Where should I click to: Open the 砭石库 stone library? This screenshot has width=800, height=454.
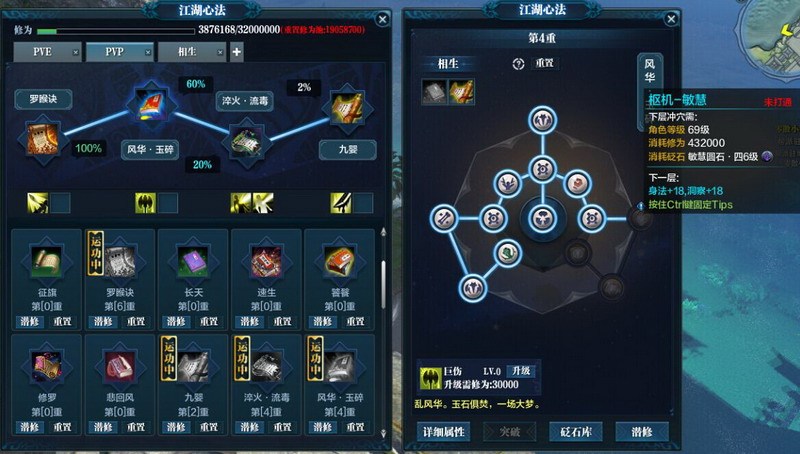pyautogui.click(x=576, y=432)
